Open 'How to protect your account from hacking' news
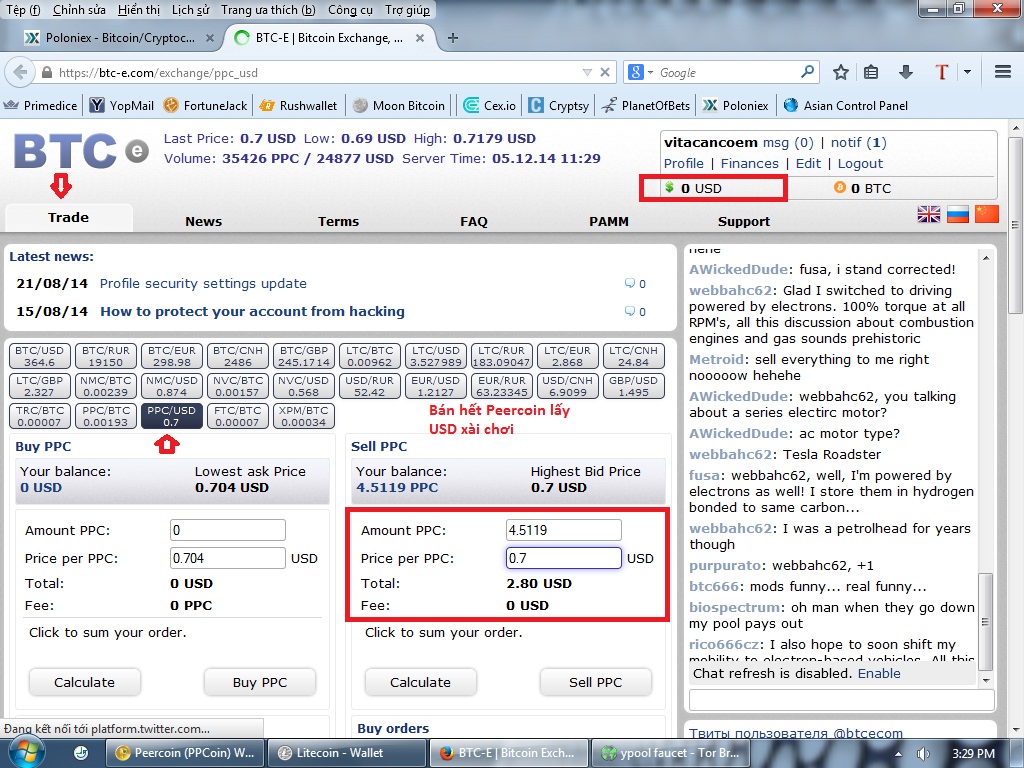The image size is (1024, 768). click(x=252, y=312)
